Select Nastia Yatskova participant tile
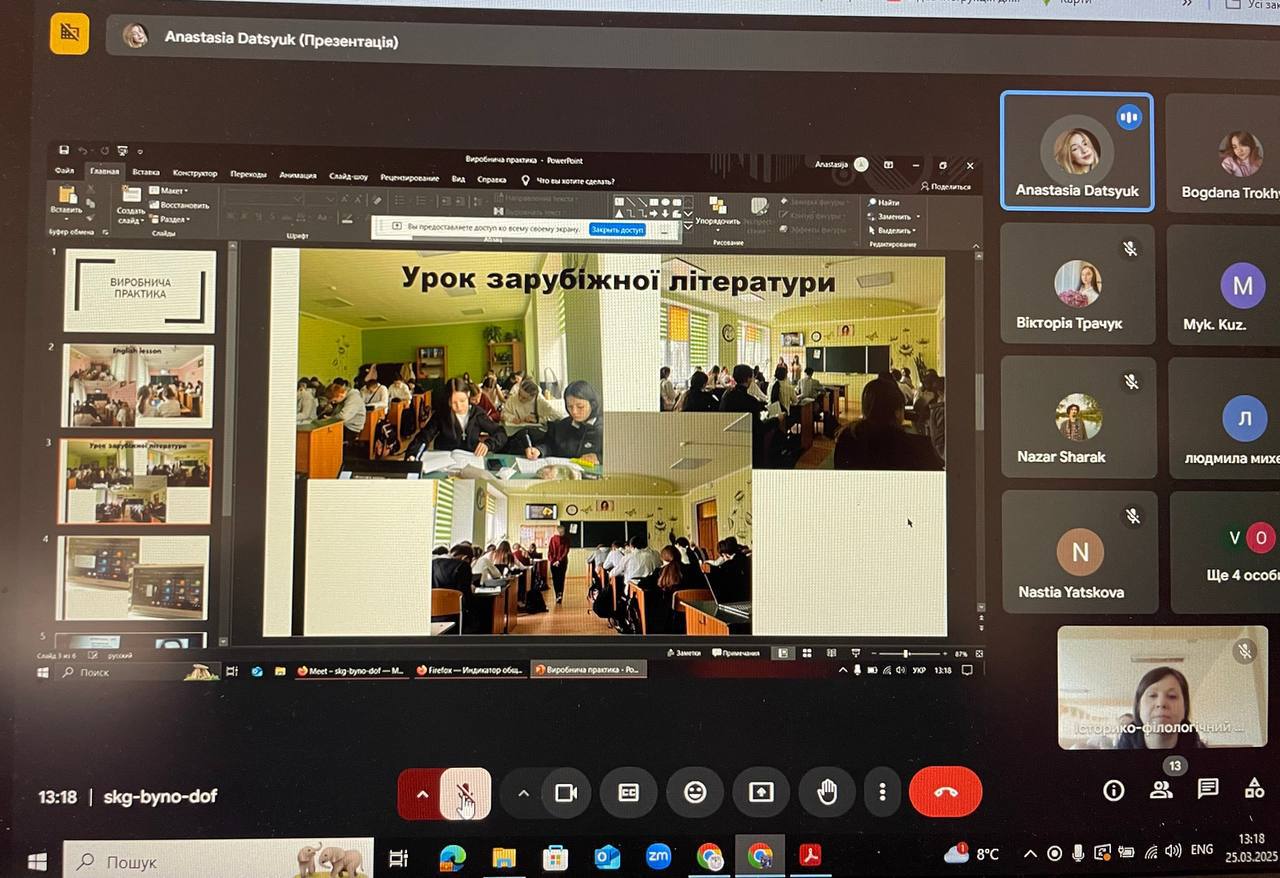Viewport: 1280px width, 878px height. click(1079, 552)
